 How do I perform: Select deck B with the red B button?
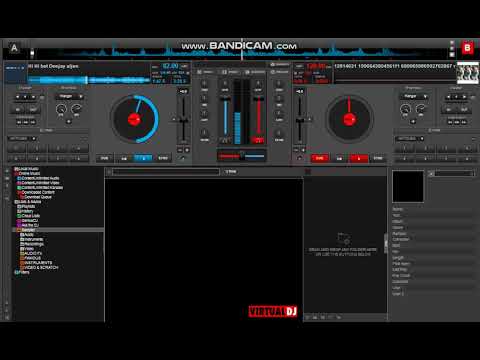(x=467, y=48)
